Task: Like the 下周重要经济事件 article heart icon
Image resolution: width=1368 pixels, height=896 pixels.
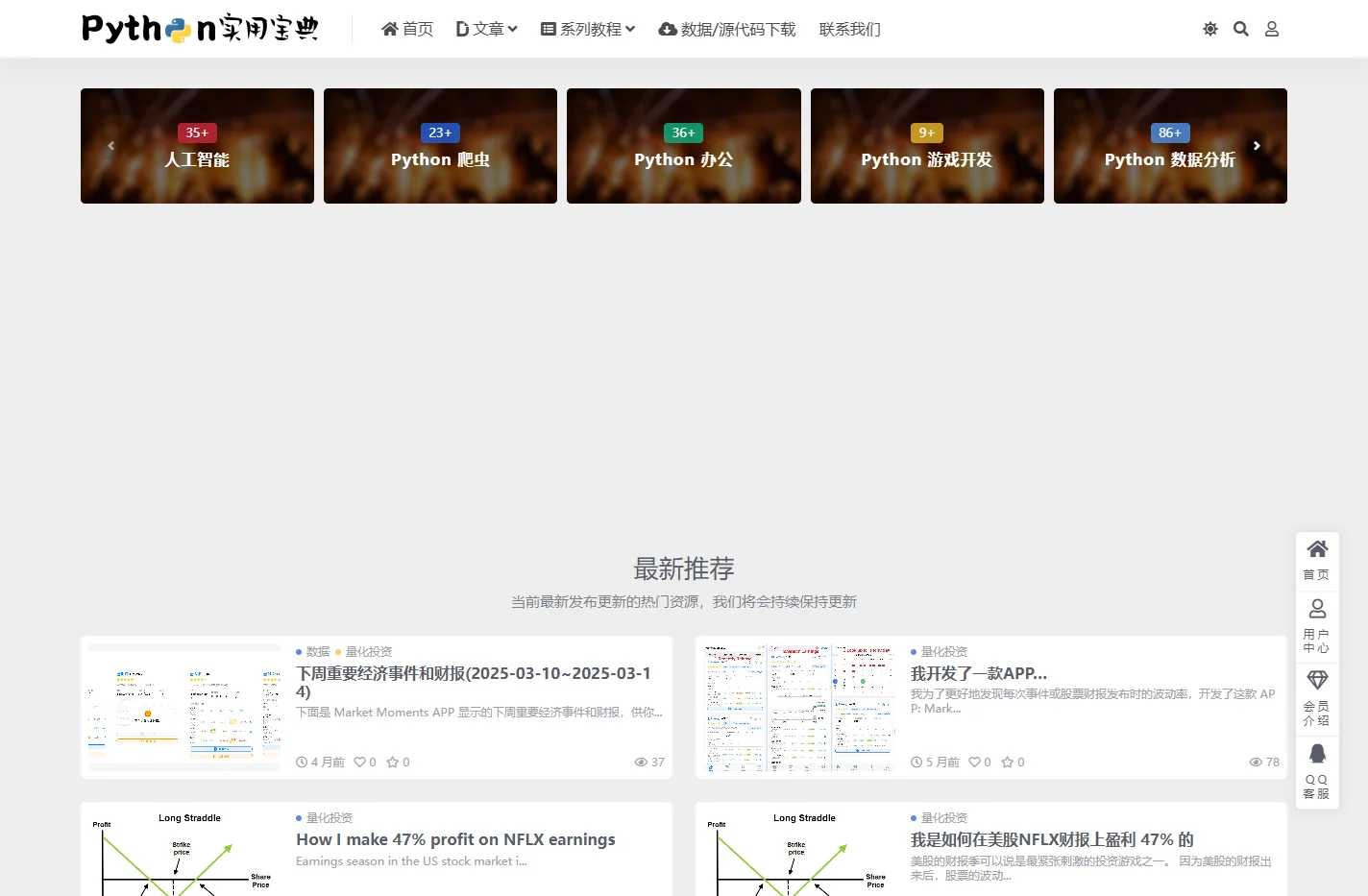Action: (x=360, y=762)
